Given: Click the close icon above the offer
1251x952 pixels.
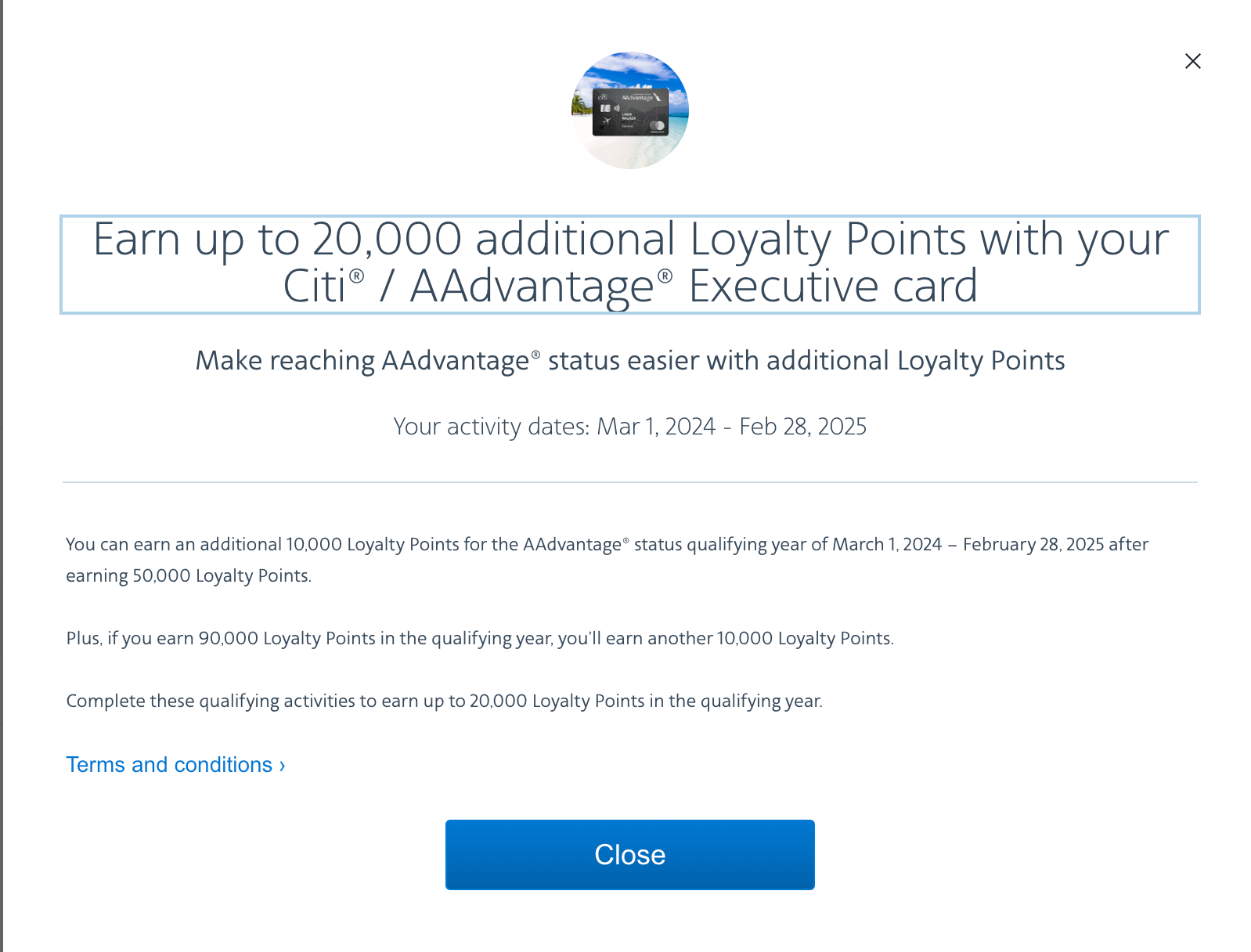Looking at the screenshot, I should (1193, 61).
